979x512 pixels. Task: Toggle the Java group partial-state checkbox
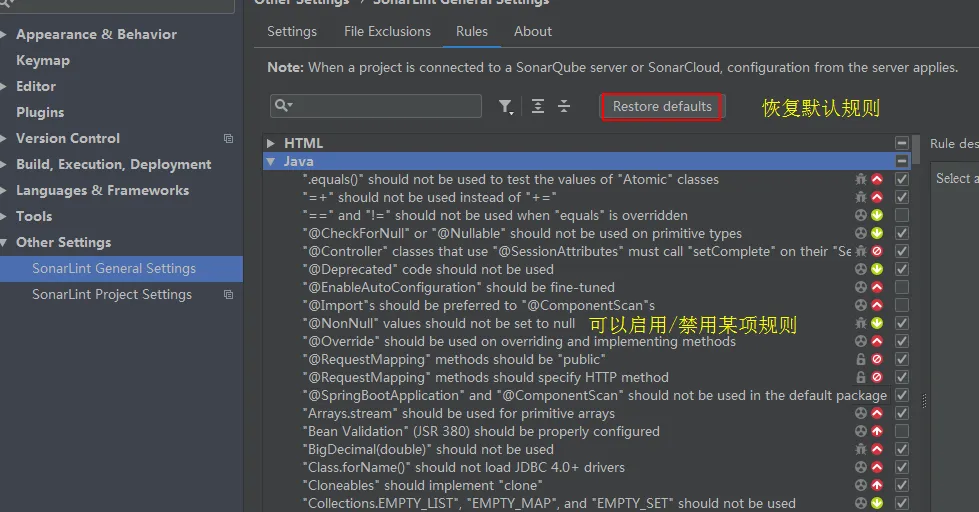click(x=902, y=161)
